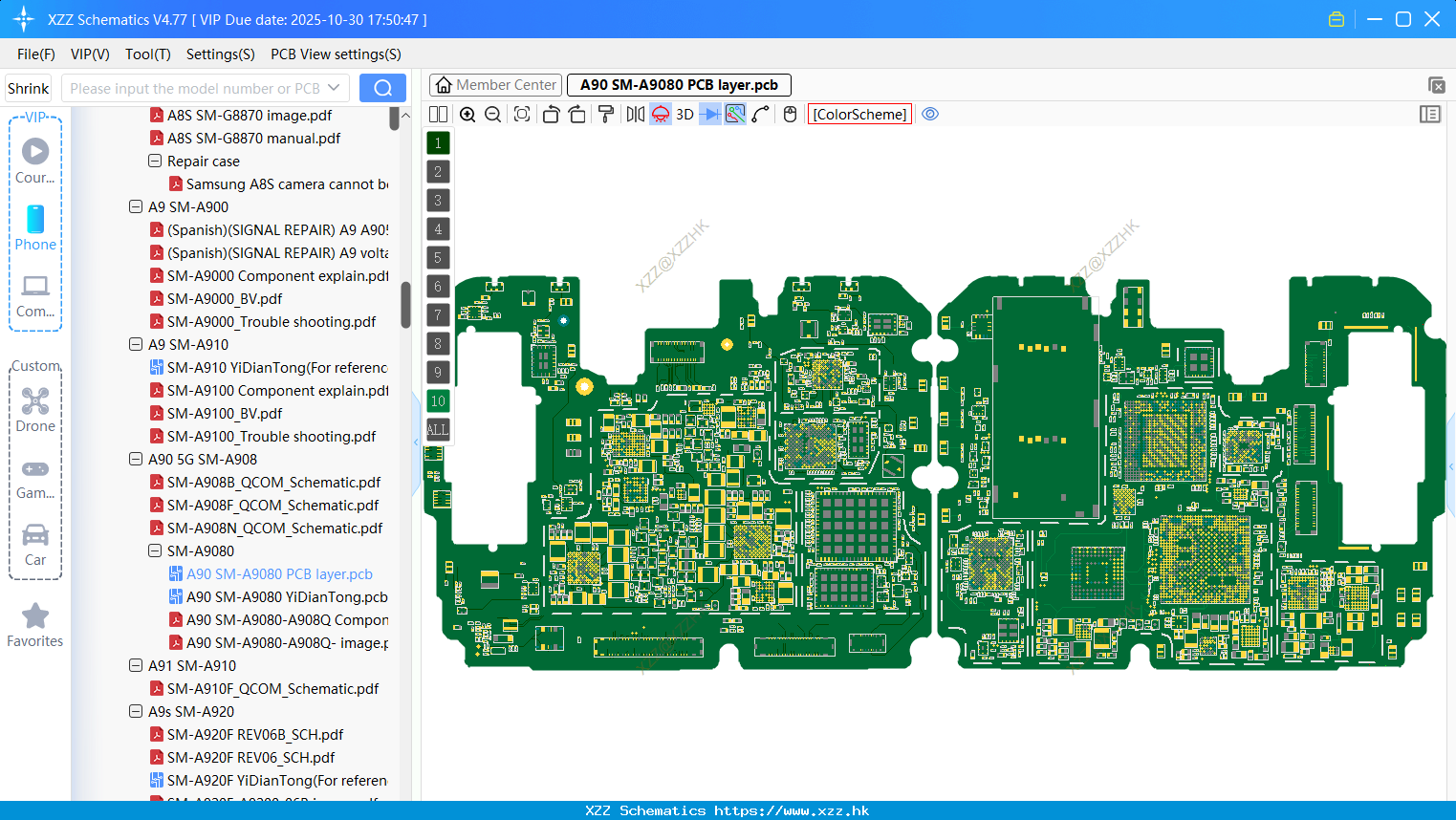1456x820 pixels.
Task: Select the Computer category
Action: tap(35, 296)
